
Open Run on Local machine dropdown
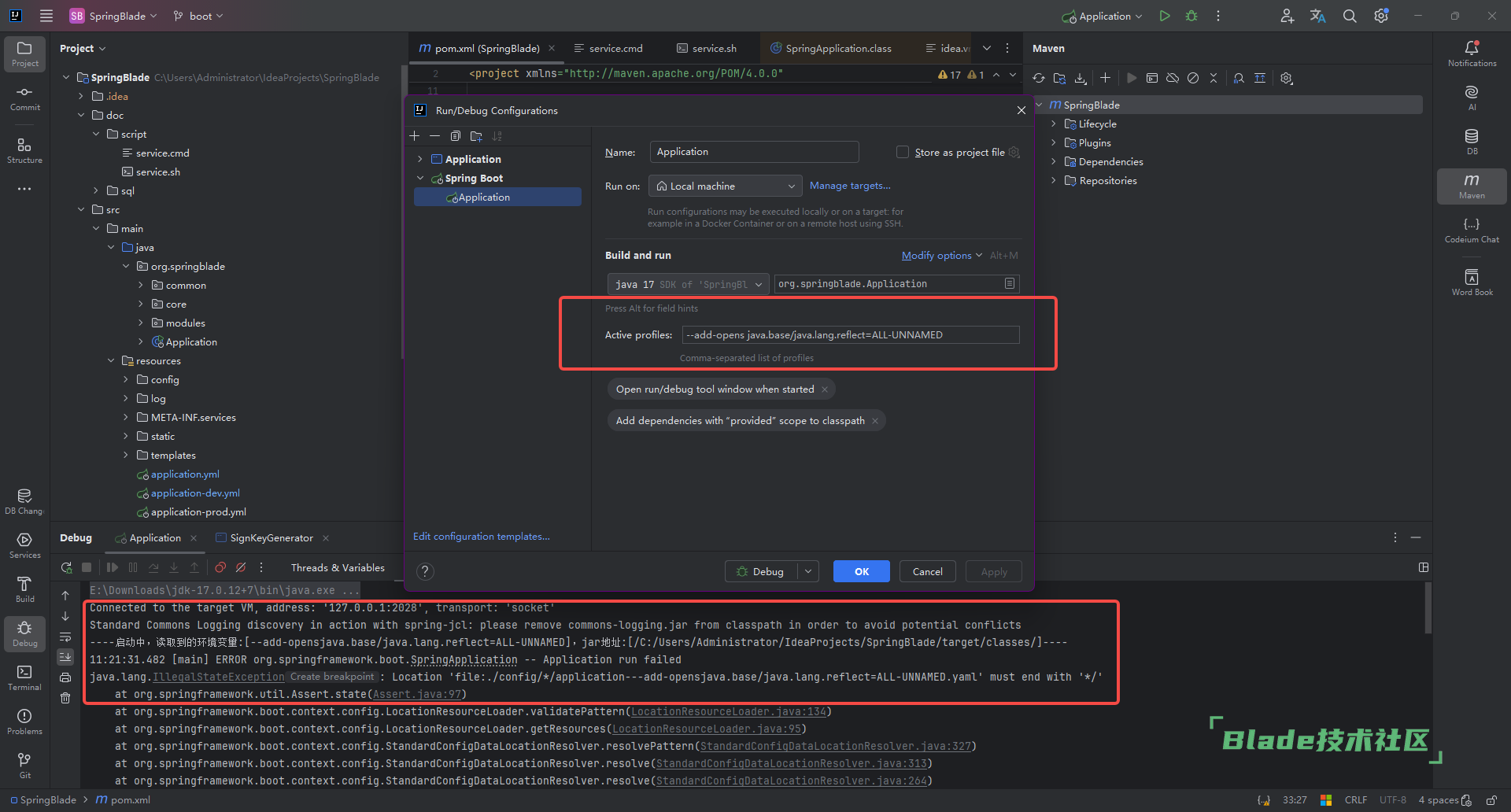coord(725,186)
